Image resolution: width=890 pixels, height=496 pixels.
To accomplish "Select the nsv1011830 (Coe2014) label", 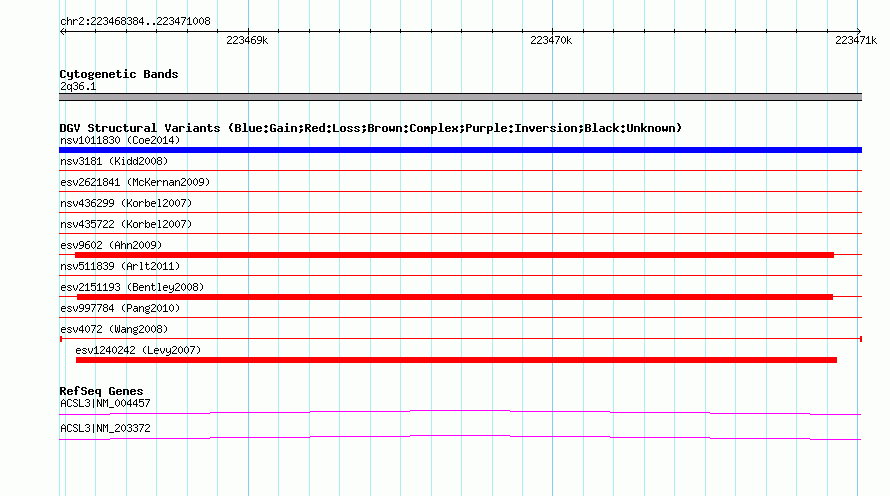I will click(x=120, y=140).
